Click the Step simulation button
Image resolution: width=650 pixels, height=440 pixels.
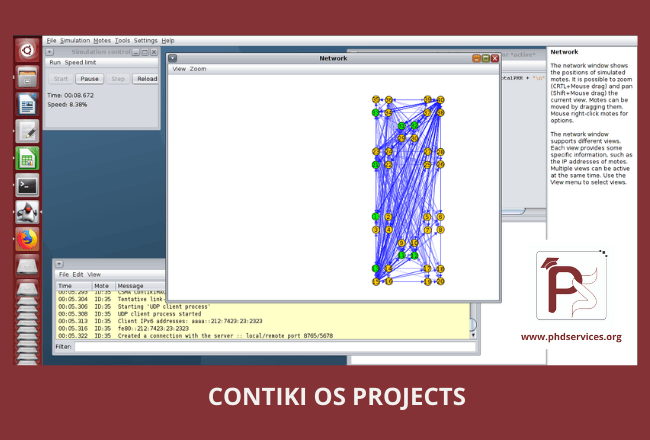[118, 79]
